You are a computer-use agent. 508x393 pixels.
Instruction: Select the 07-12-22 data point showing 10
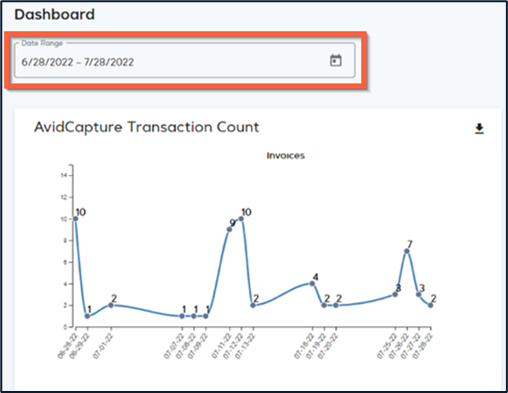(241, 219)
